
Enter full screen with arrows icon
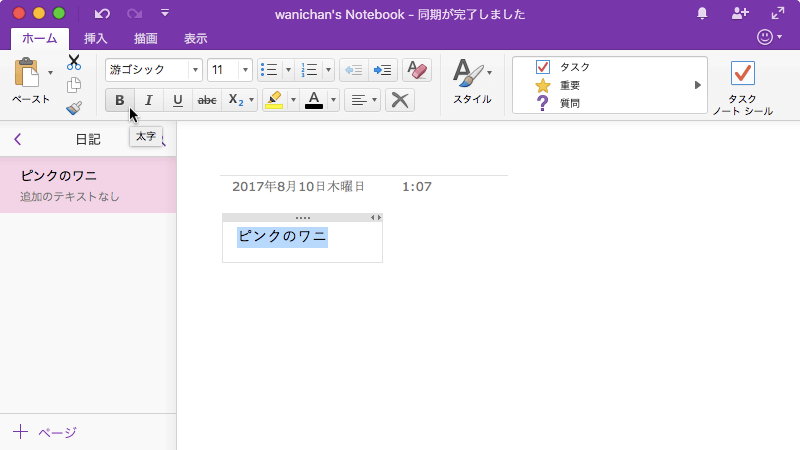[778, 14]
